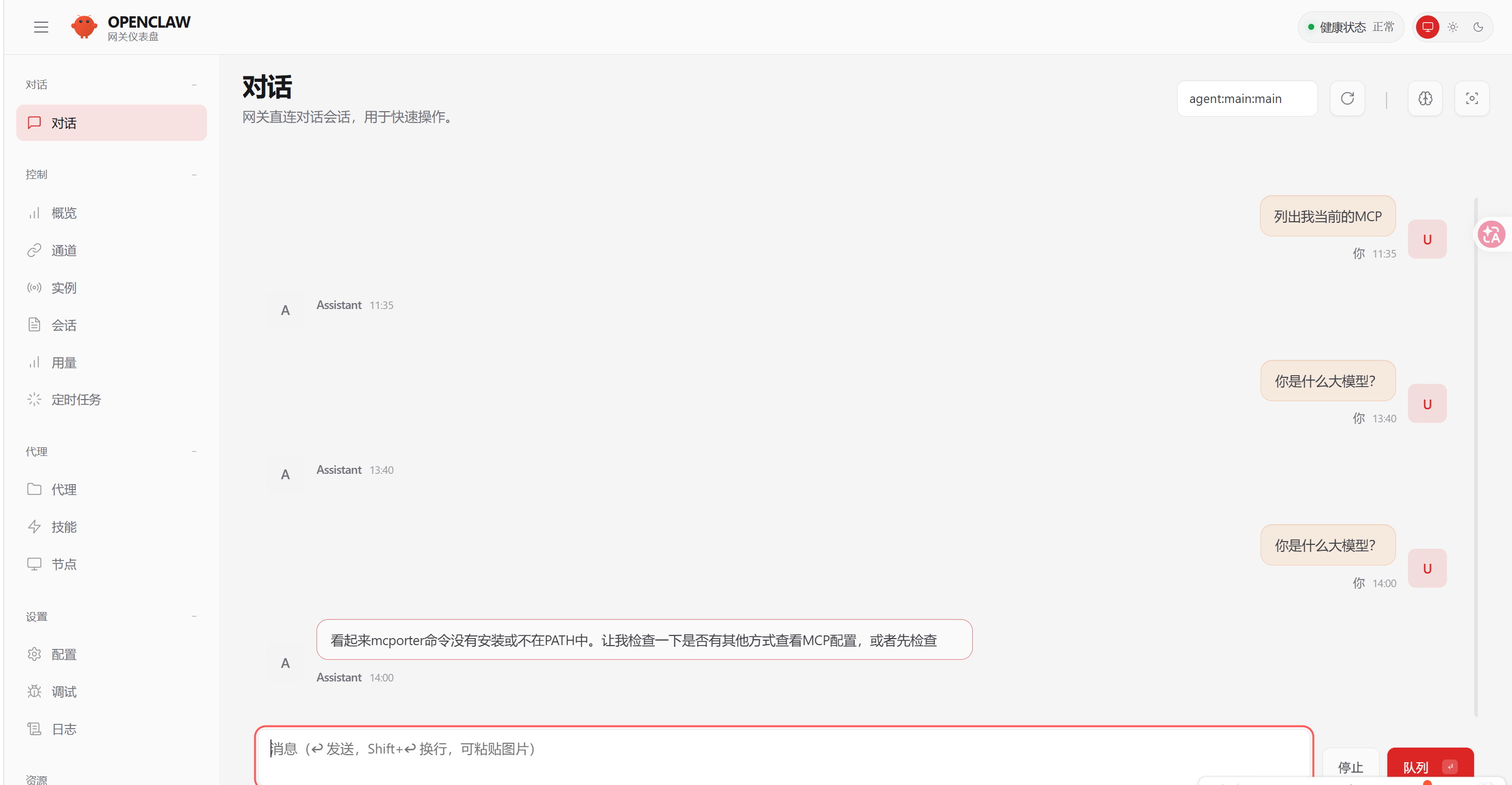Switch to system theme monitor icon
The height and width of the screenshot is (785, 1512).
pos(1427,27)
